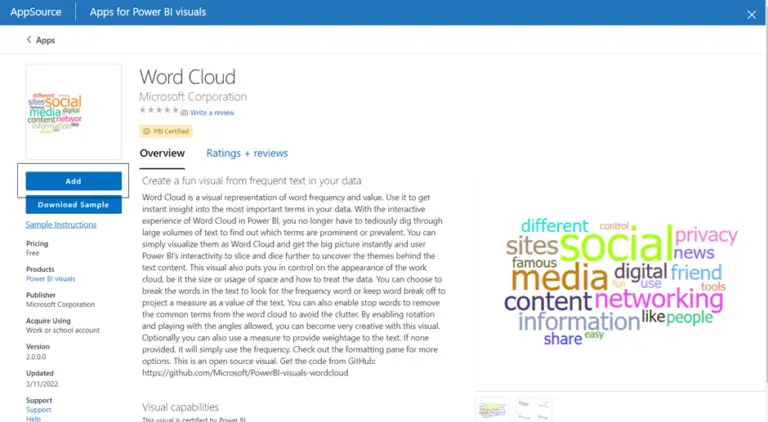Screen dimensions: 768x422
Task: Open the Power BI visuals product link
Action: click(54, 277)
